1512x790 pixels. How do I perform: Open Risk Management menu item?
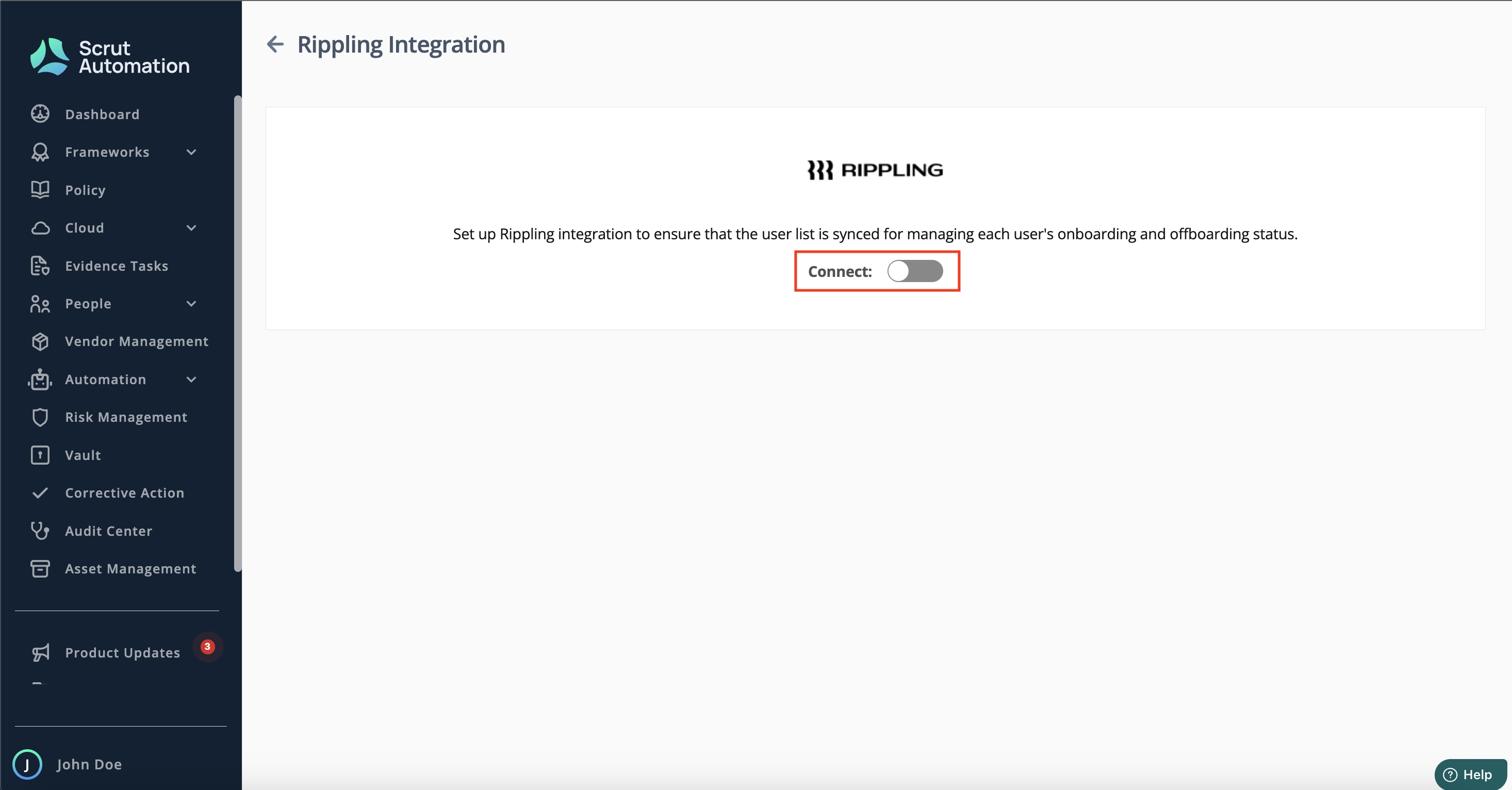click(x=126, y=417)
